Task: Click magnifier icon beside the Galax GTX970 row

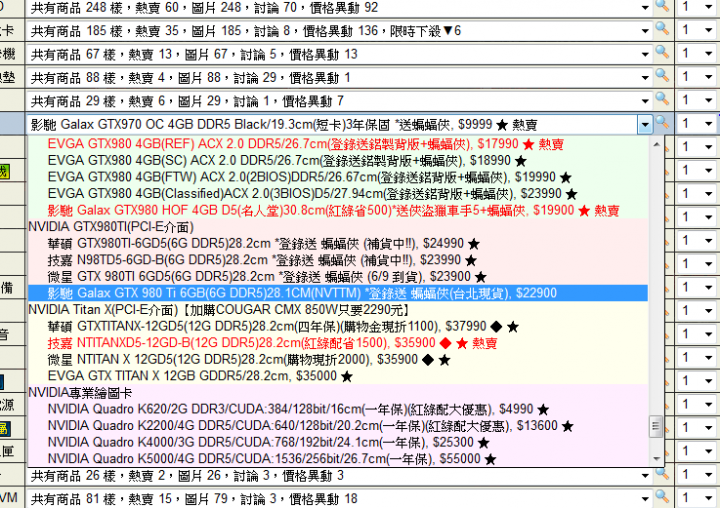Action: tap(662, 123)
